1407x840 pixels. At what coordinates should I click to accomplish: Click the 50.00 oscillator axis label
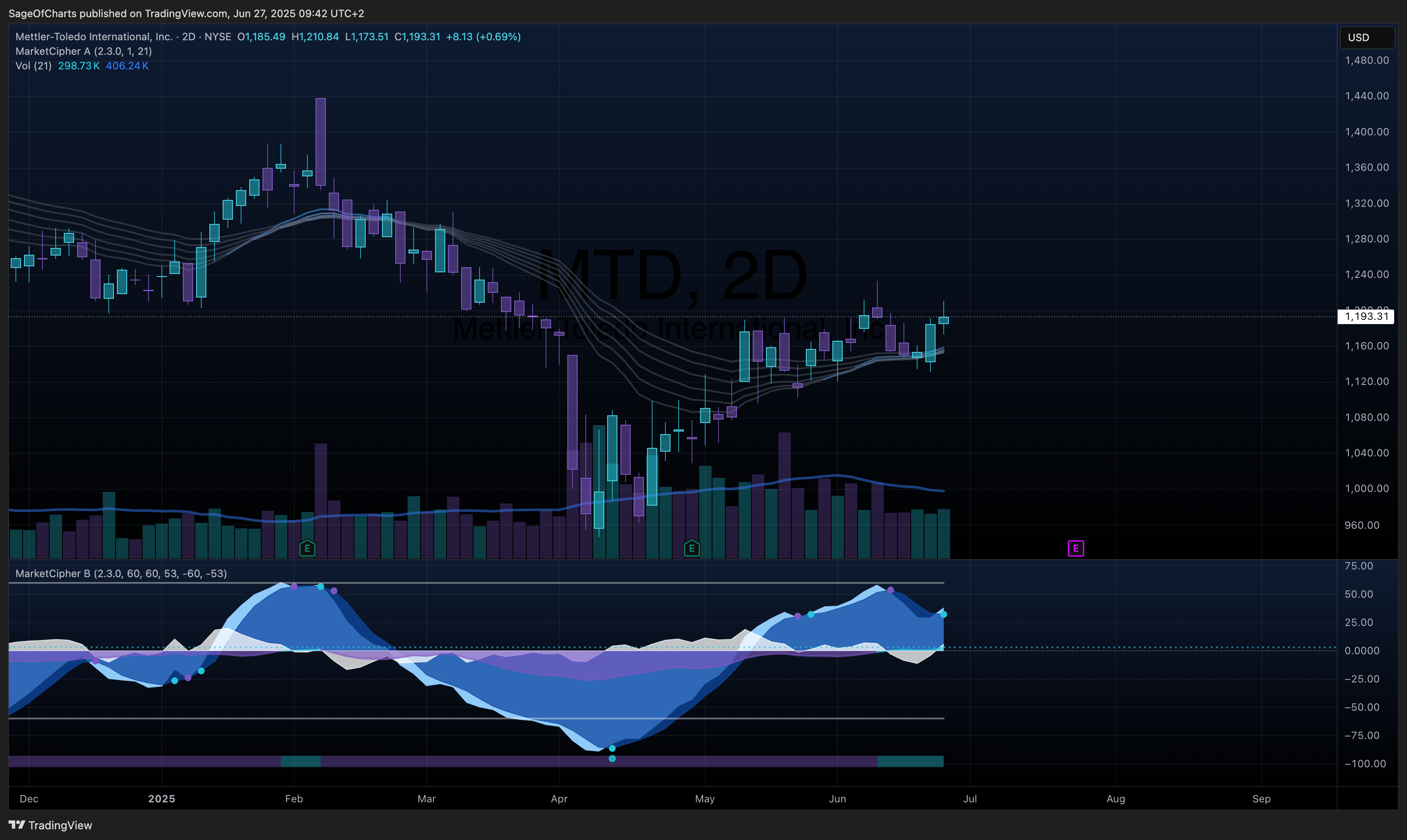[x=1358, y=594]
